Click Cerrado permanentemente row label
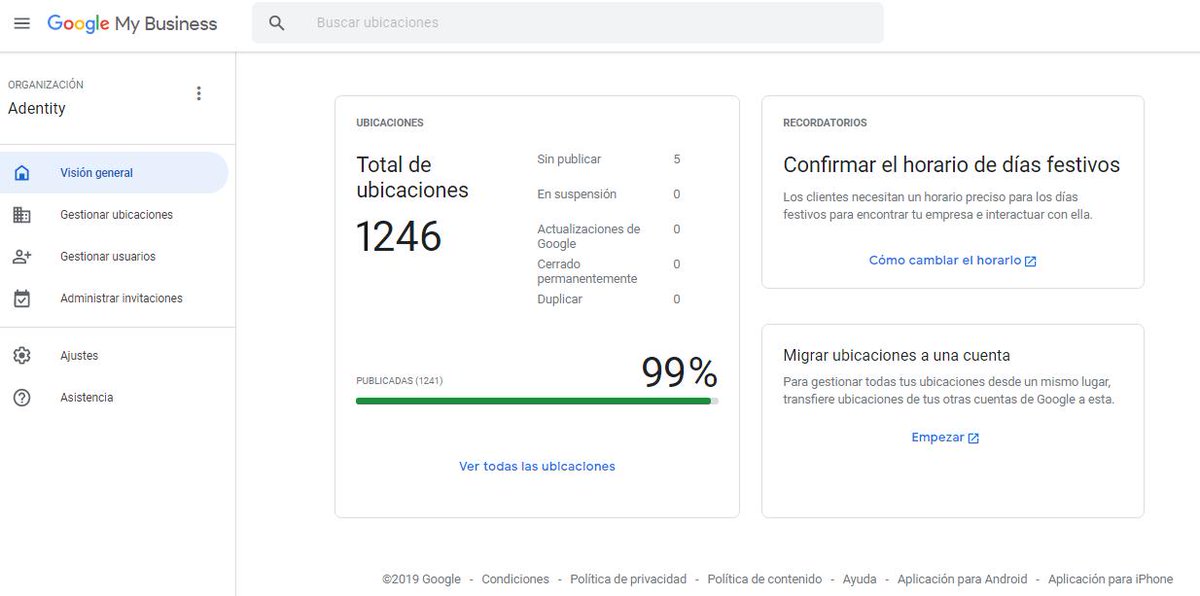The image size is (1200, 596). tap(587, 271)
